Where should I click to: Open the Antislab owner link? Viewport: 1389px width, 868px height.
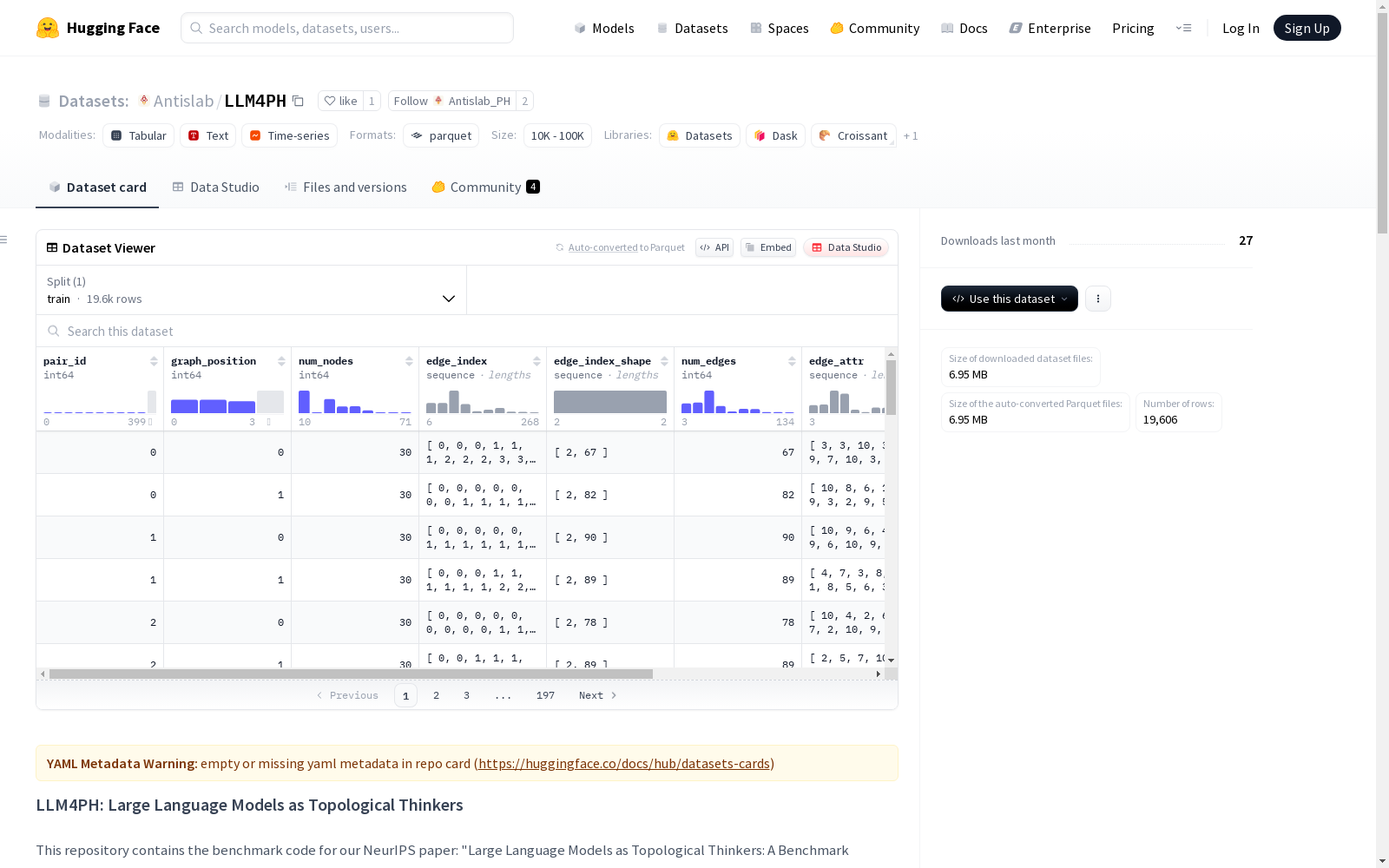pyautogui.click(x=183, y=101)
